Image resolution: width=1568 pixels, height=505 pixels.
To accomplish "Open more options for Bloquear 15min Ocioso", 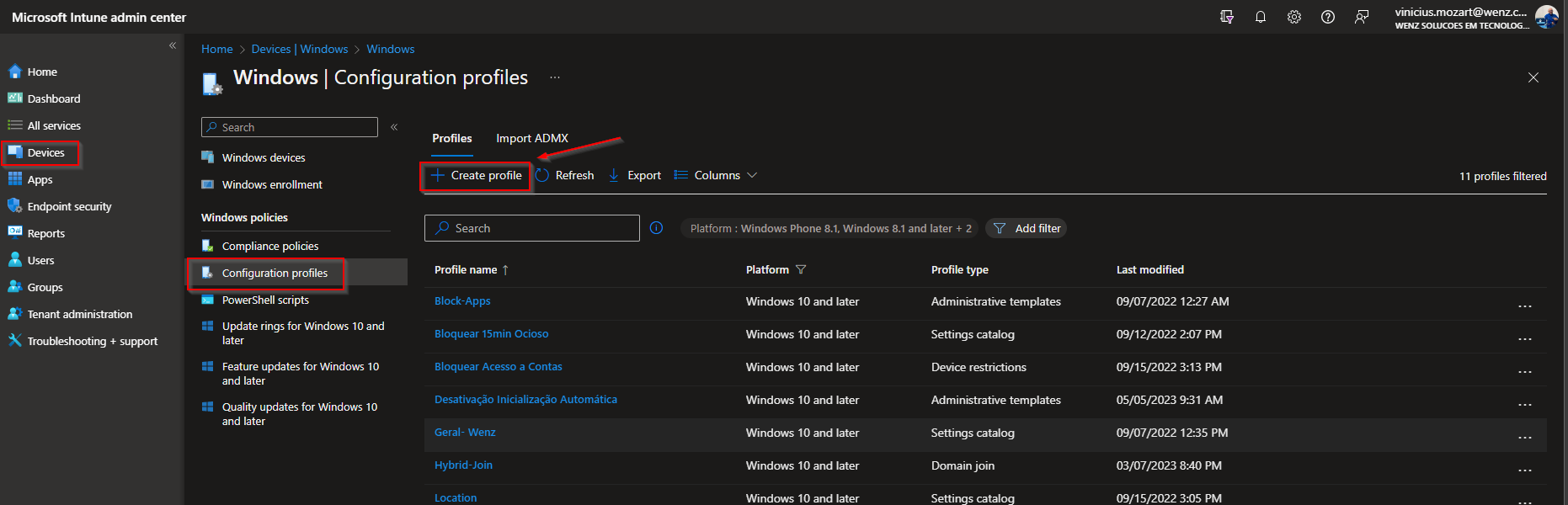I will coord(1524,339).
